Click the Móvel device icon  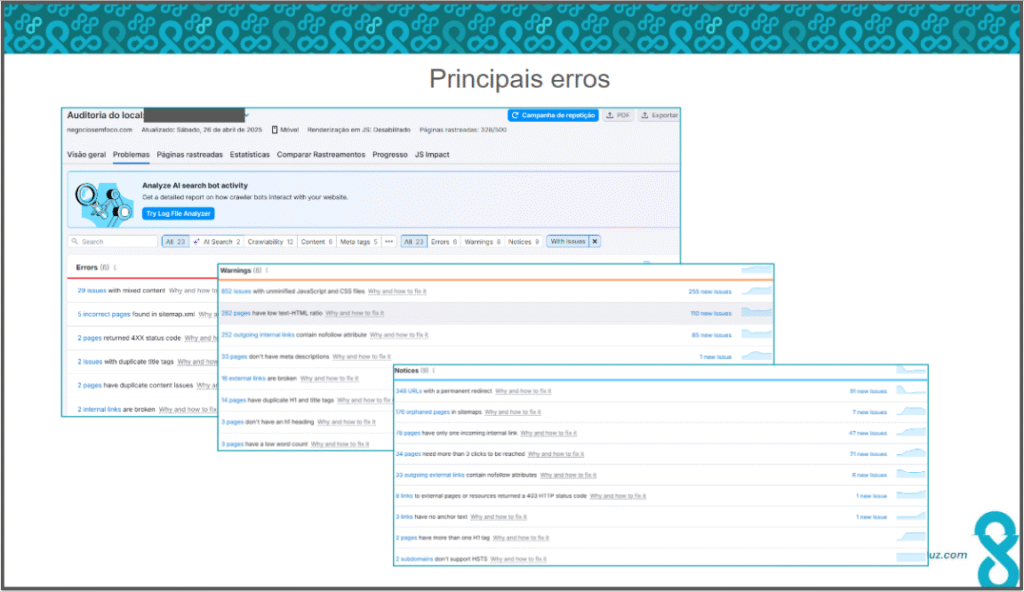pos(275,129)
